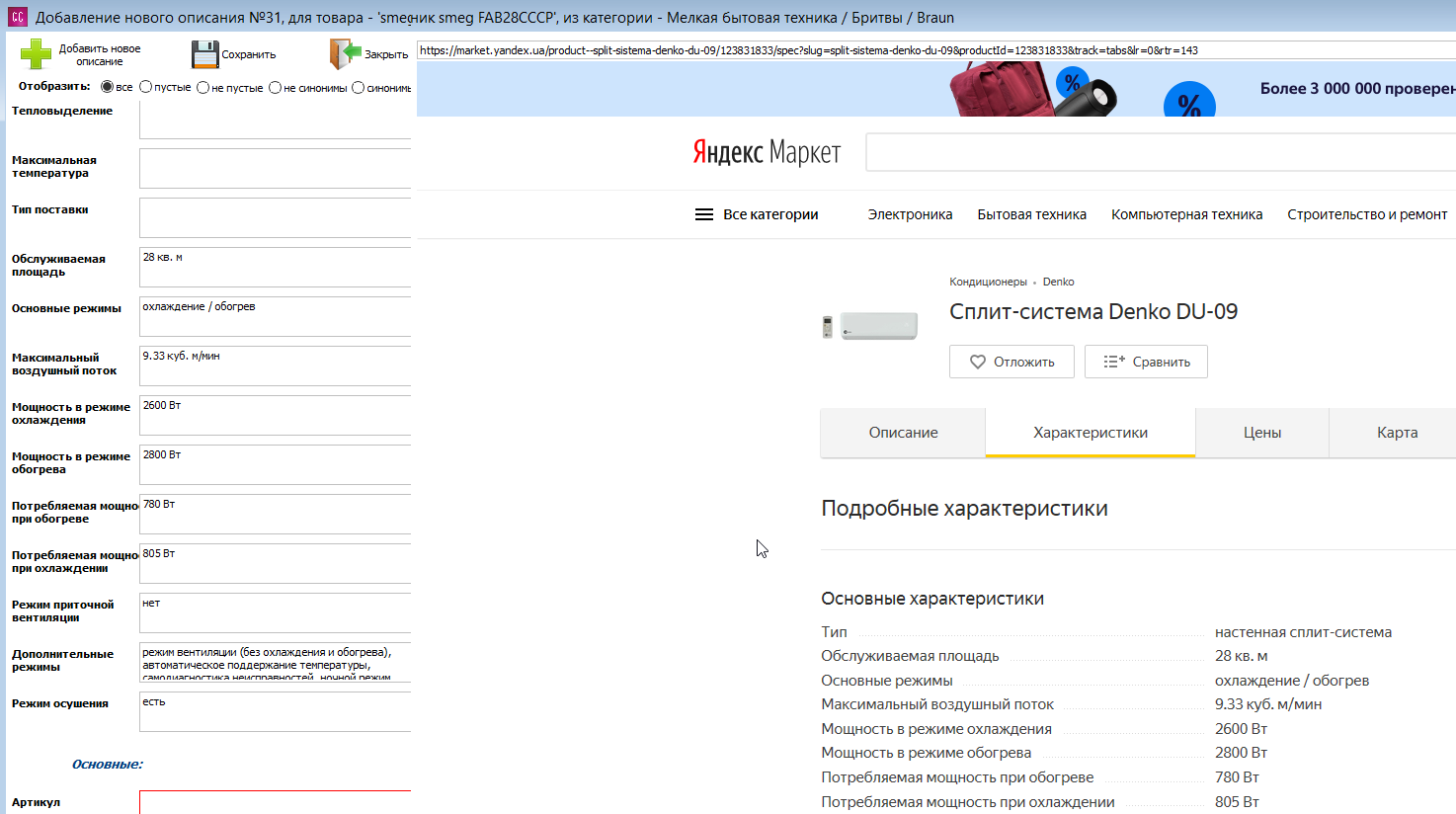Click the Тепловыделение input field
Viewport: 1456px width, 814px height.
(276, 120)
